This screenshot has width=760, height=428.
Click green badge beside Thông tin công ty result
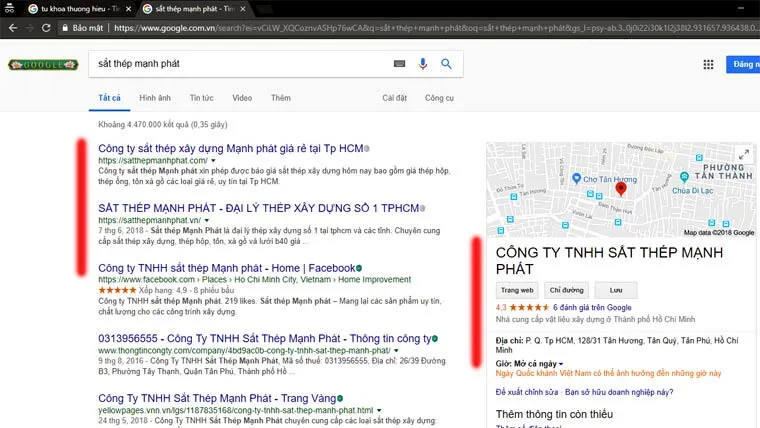click(435, 339)
